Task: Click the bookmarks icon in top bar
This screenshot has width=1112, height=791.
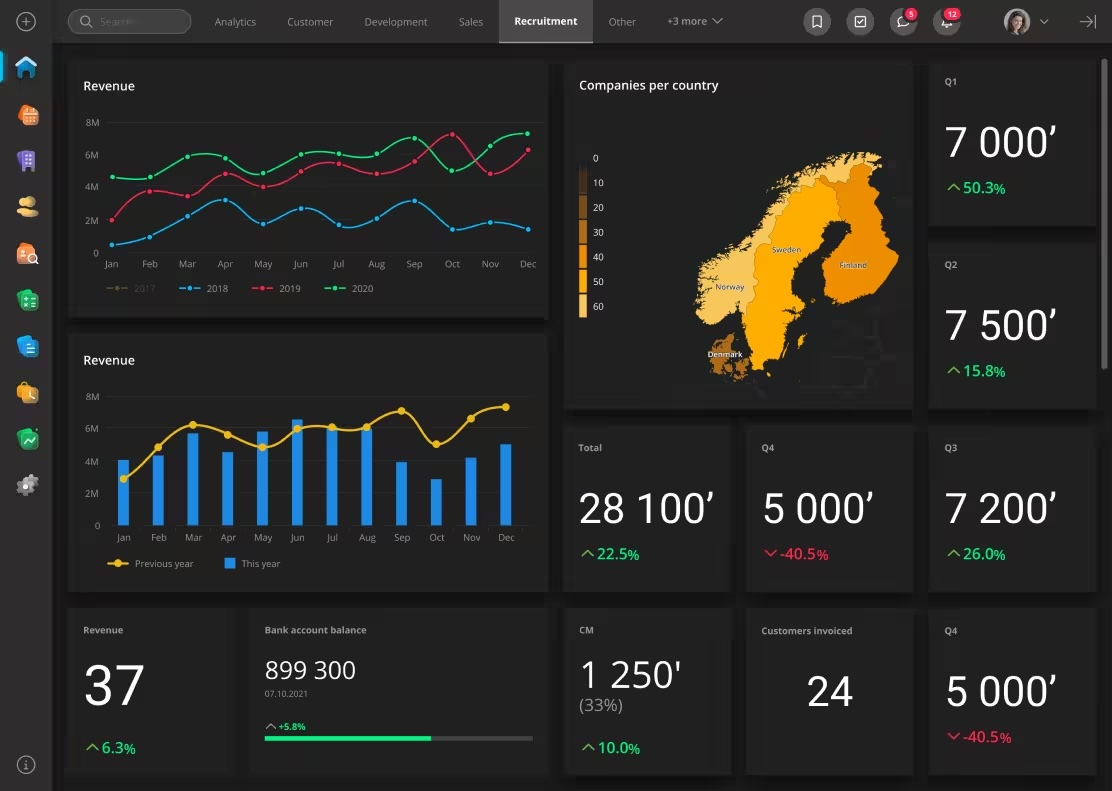Action: tap(817, 21)
